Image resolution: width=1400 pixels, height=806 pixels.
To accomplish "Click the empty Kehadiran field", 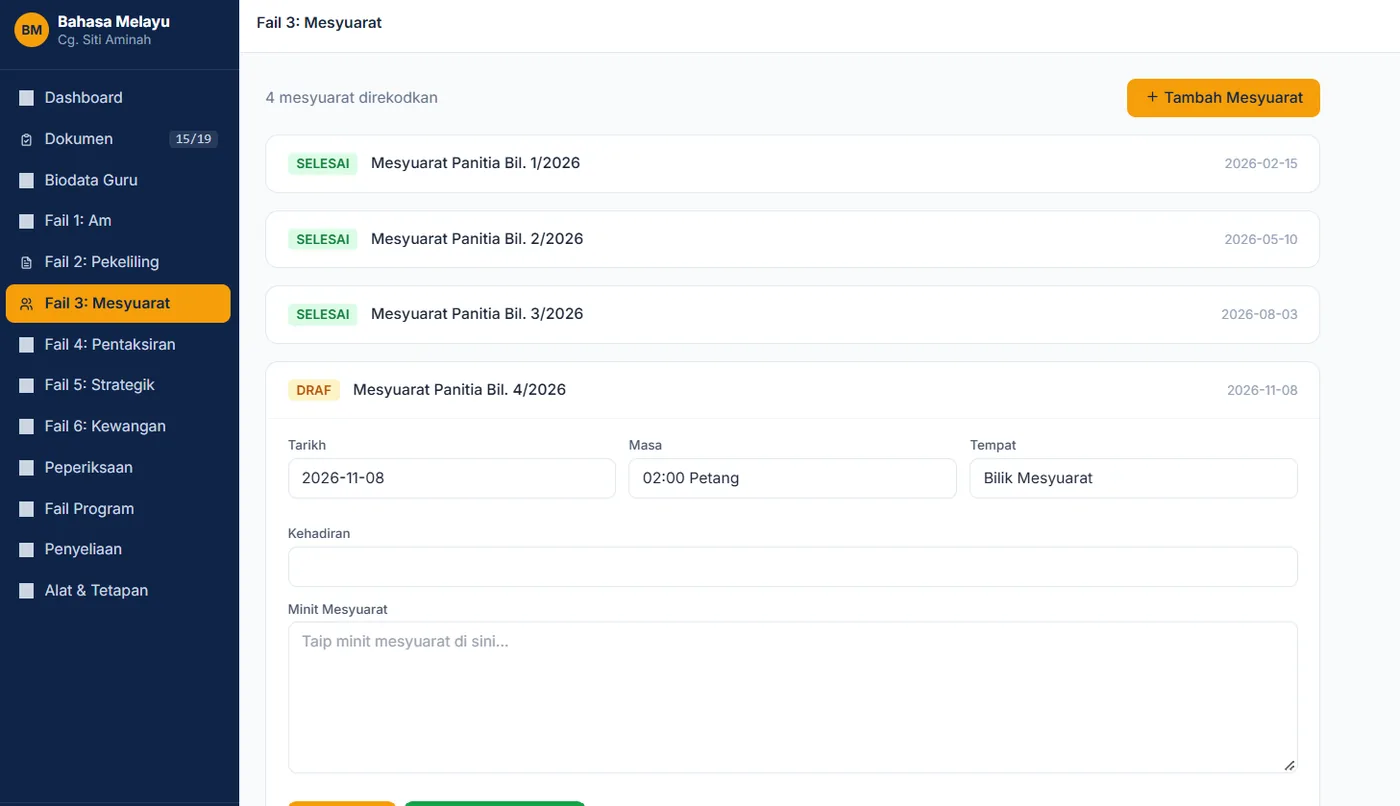I will point(793,566).
